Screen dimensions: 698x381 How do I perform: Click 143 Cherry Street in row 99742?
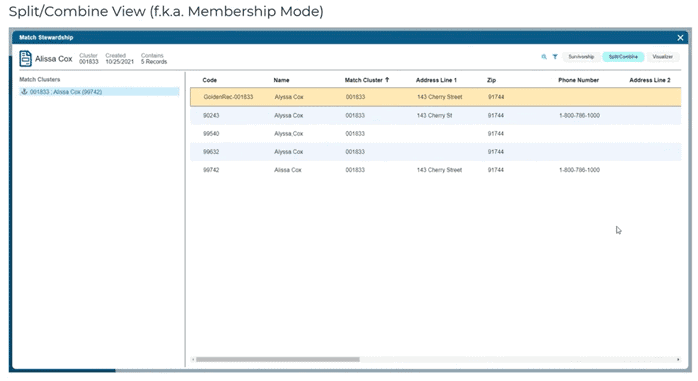[x=439, y=170]
